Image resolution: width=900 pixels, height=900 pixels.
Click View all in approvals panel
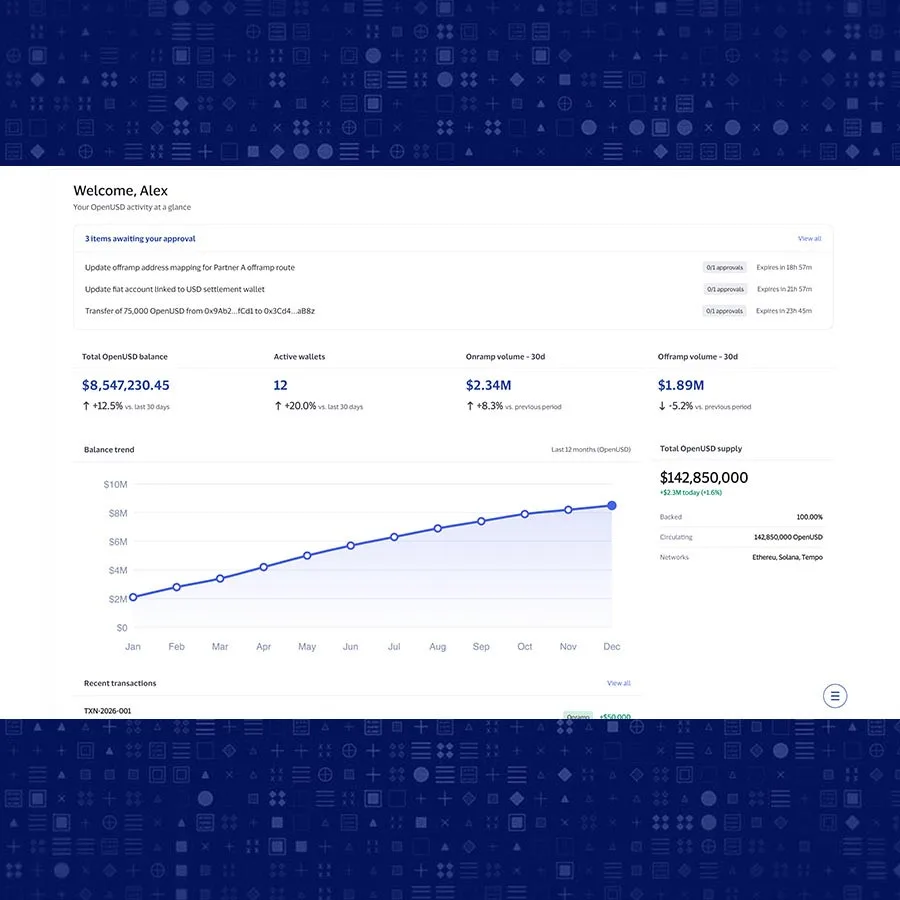pyautogui.click(x=809, y=238)
